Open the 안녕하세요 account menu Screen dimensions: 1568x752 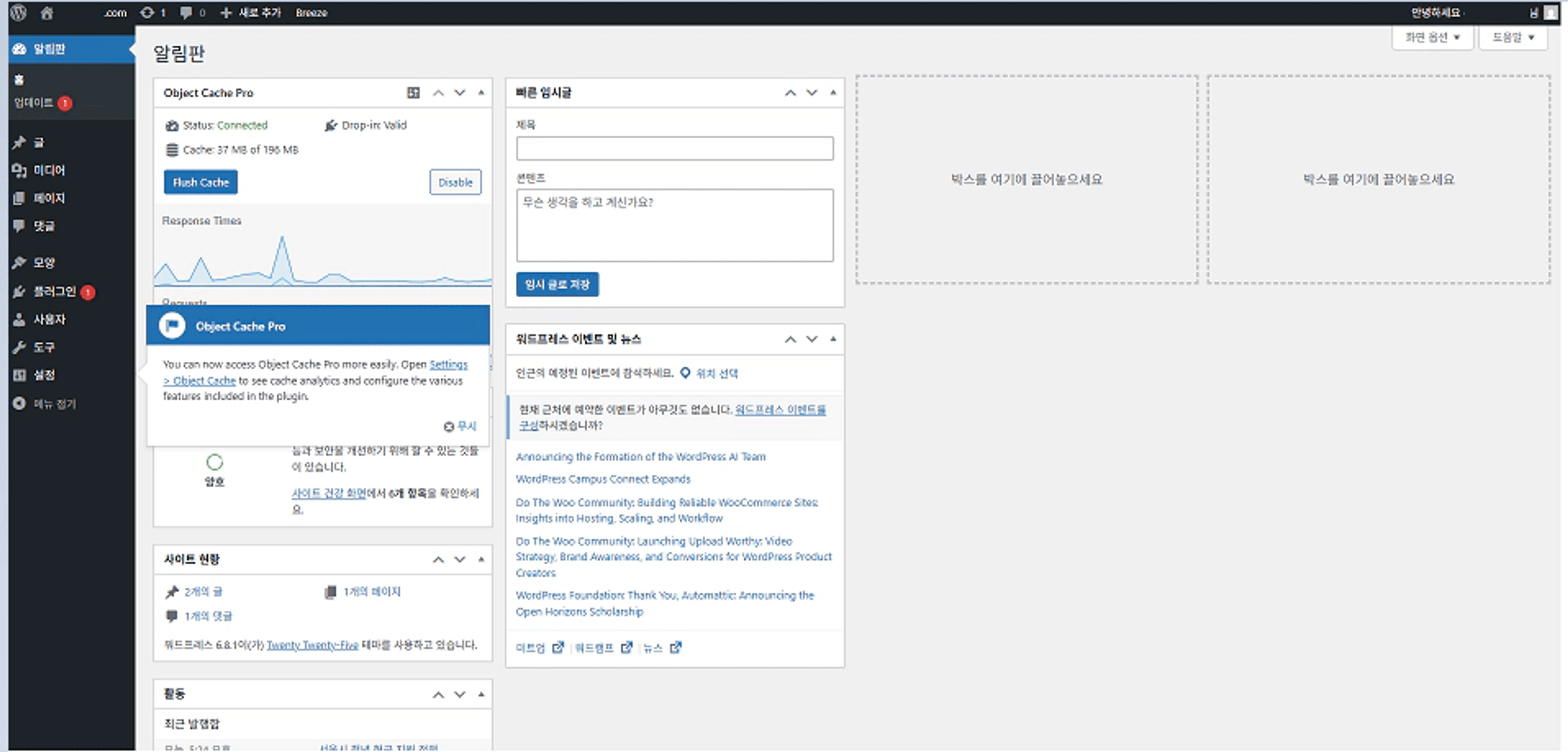tap(1435, 12)
